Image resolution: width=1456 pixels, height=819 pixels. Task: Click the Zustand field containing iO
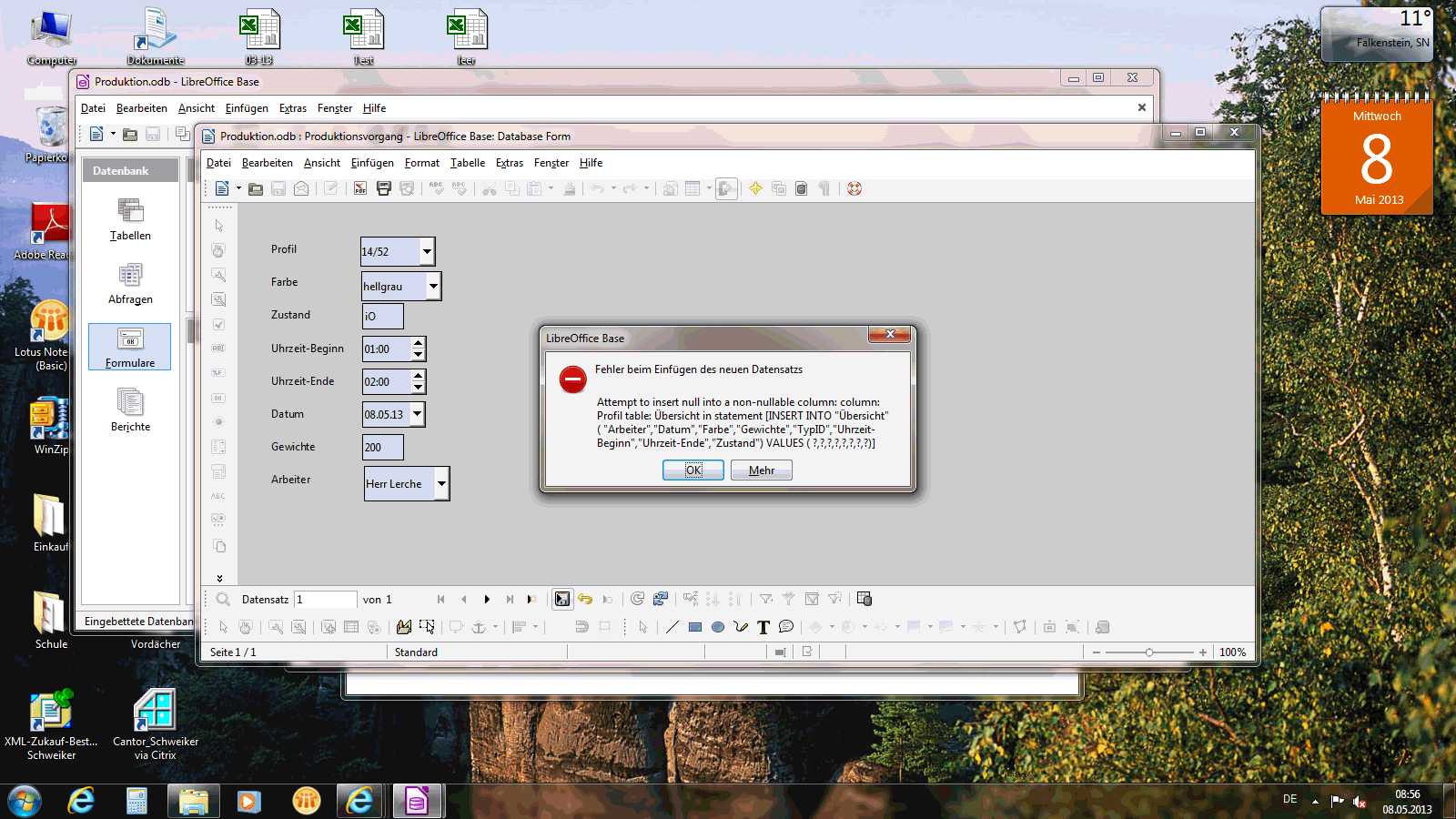pyautogui.click(x=382, y=316)
